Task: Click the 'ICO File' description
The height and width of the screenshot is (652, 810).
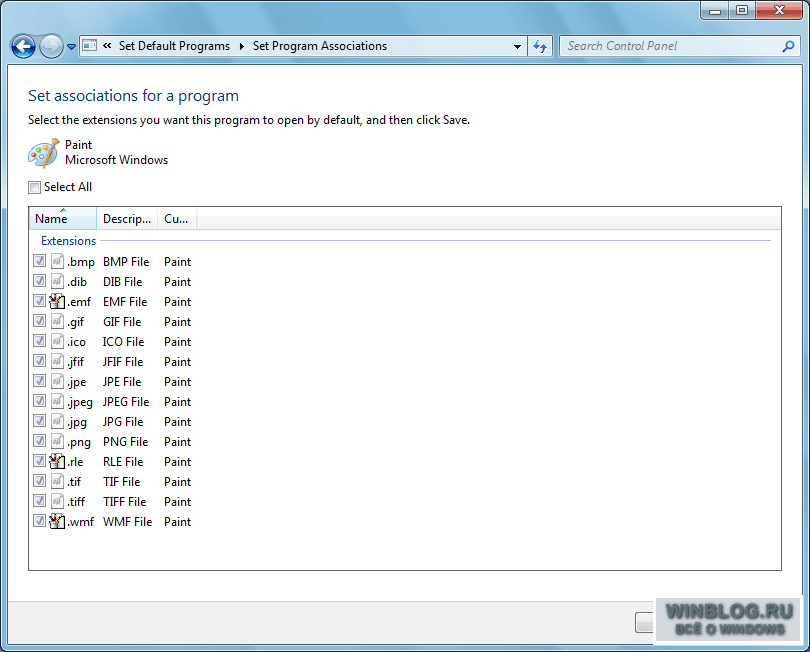Action: pos(123,341)
